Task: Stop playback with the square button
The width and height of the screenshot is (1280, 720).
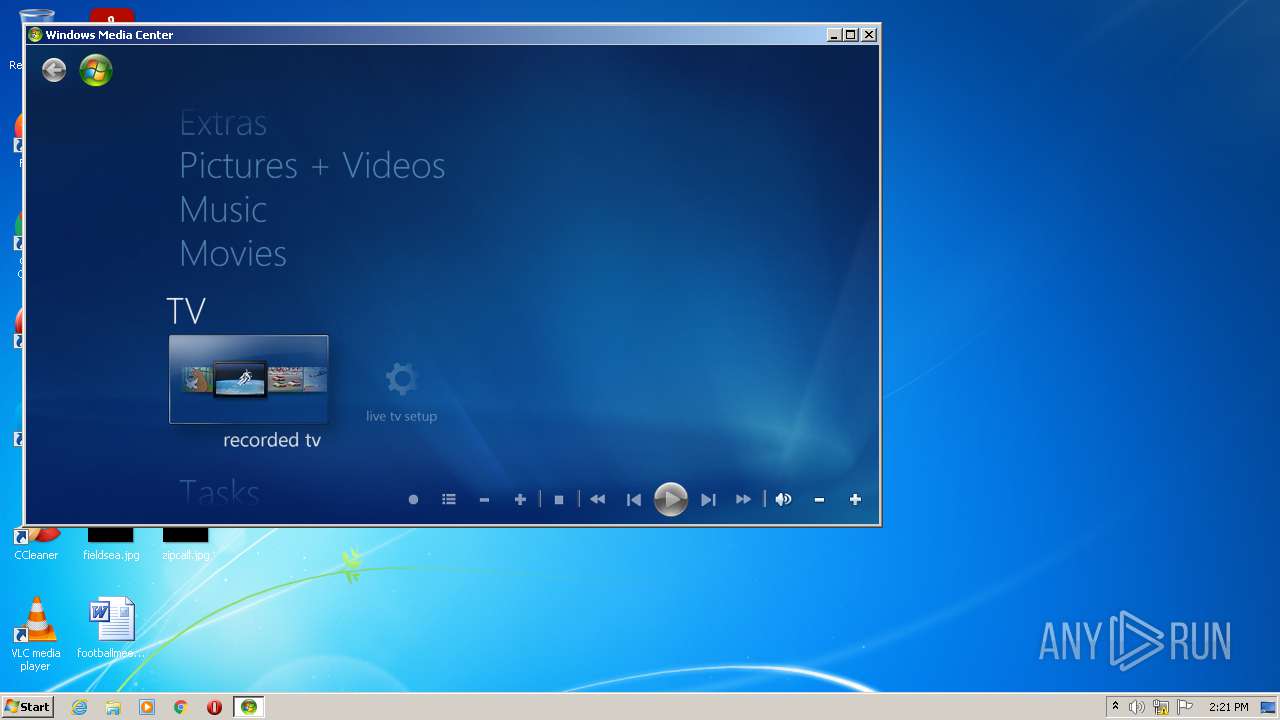Action: (x=559, y=500)
